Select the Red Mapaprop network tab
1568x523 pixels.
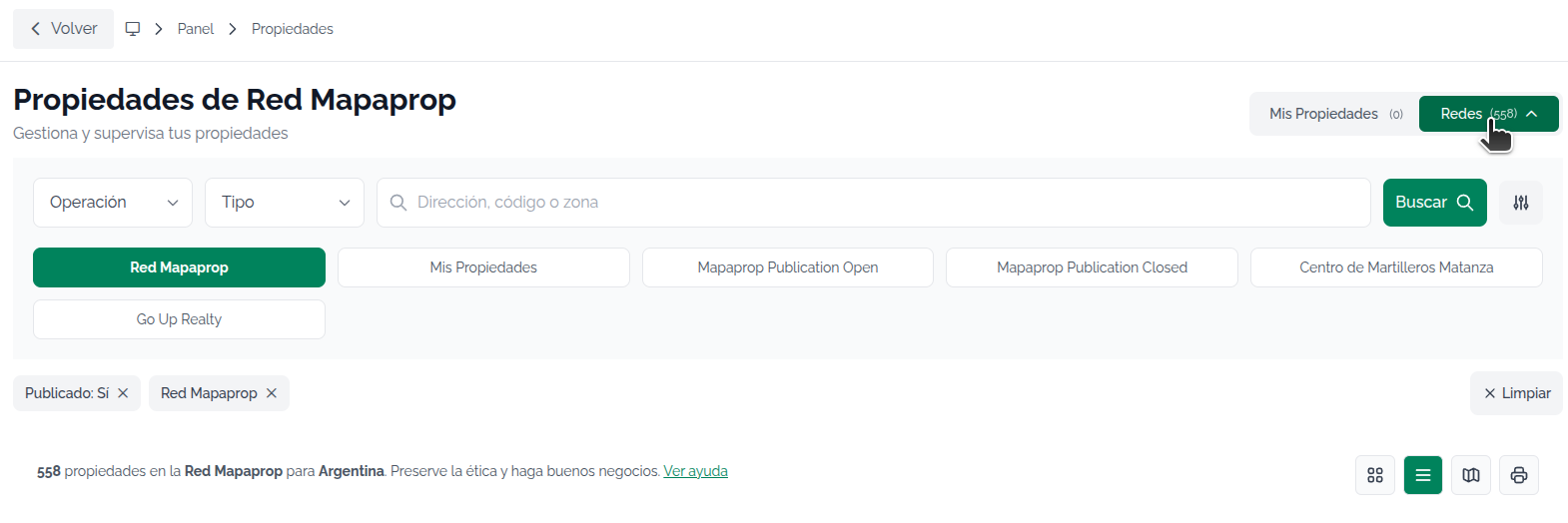coord(179,267)
